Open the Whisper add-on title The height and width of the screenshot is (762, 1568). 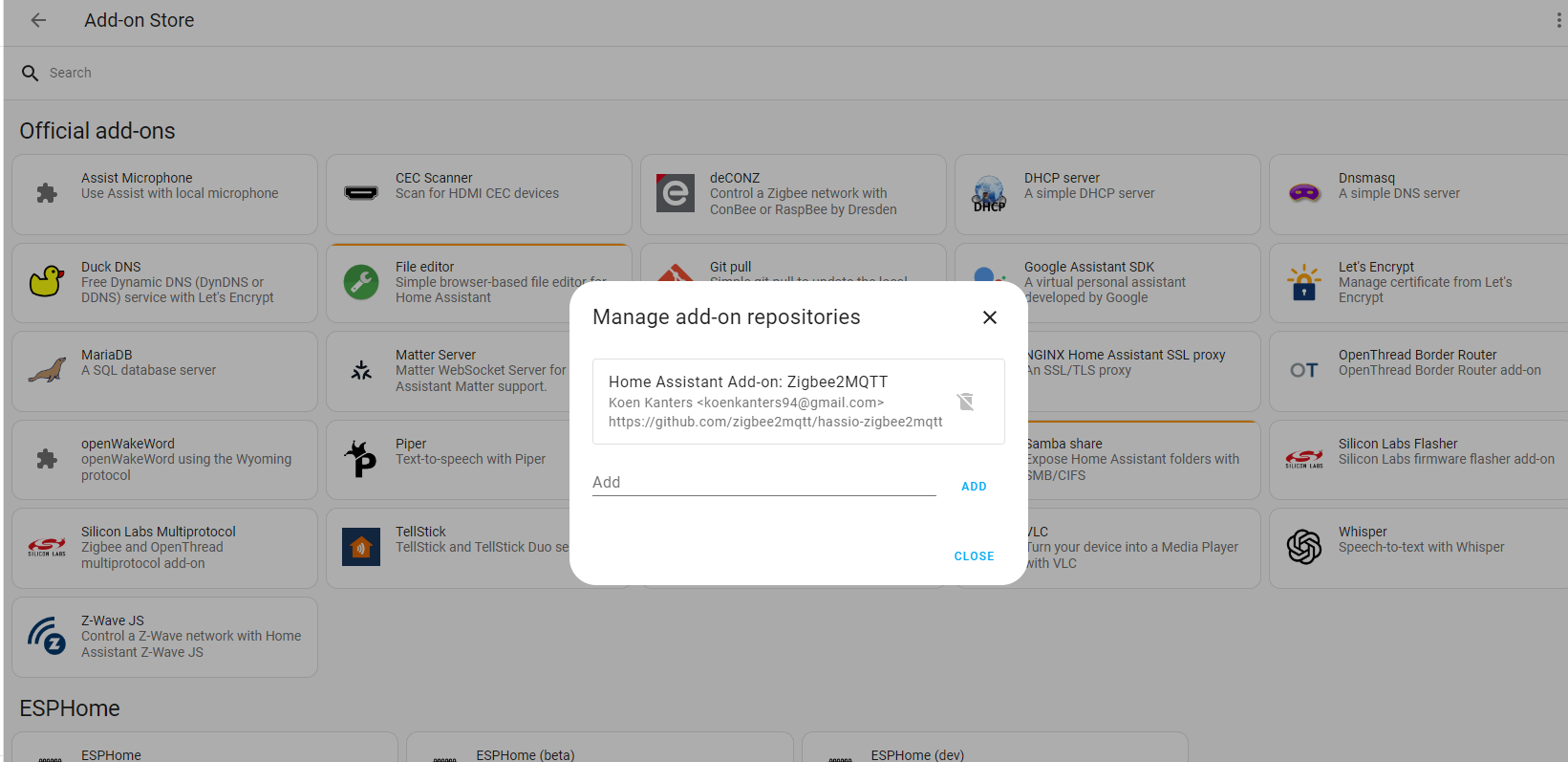click(x=1363, y=532)
